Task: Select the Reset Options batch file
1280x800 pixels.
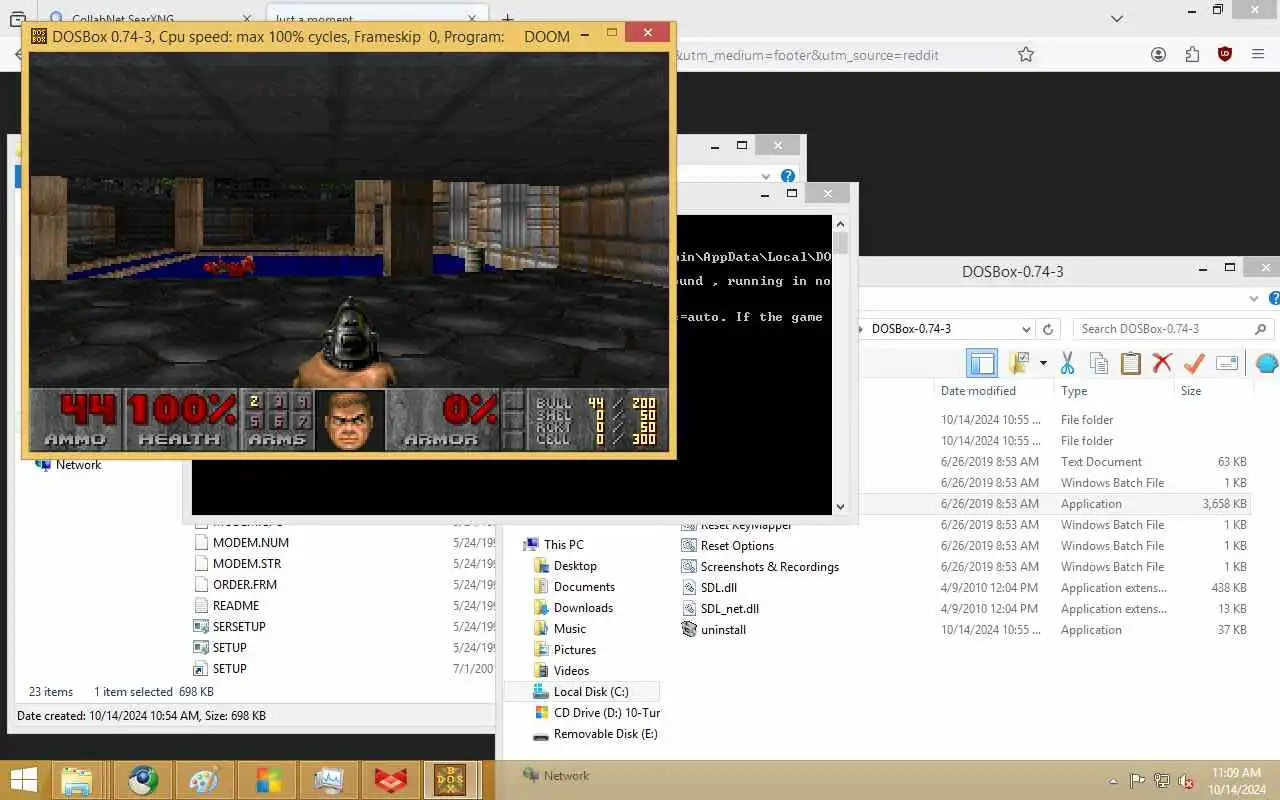Action: pyautogui.click(x=728, y=546)
